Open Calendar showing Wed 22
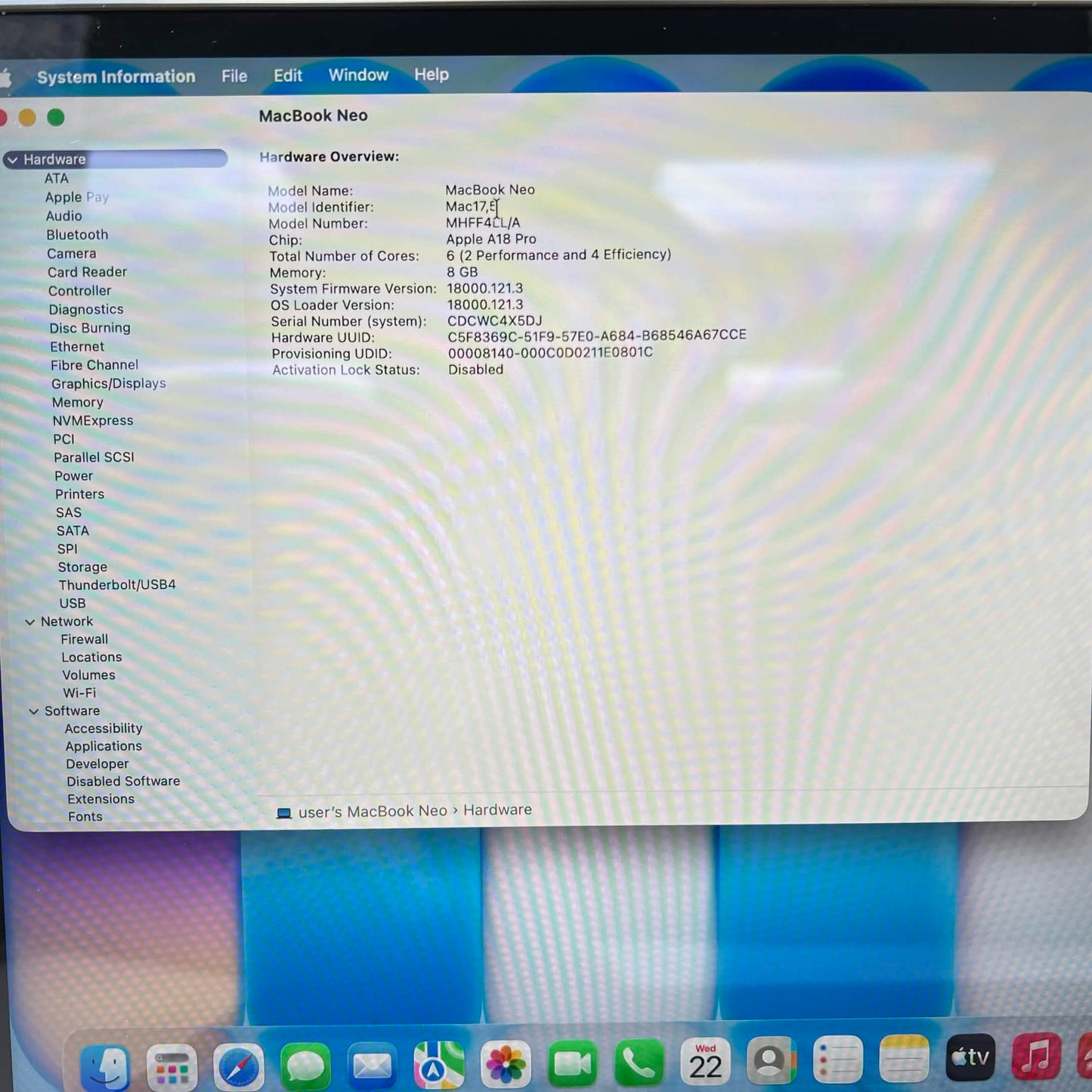 coord(706,1061)
